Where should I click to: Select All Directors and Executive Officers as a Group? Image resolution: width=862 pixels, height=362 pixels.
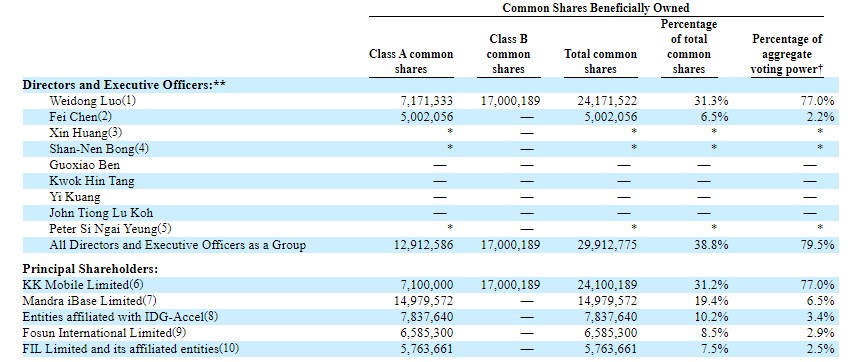point(178,245)
